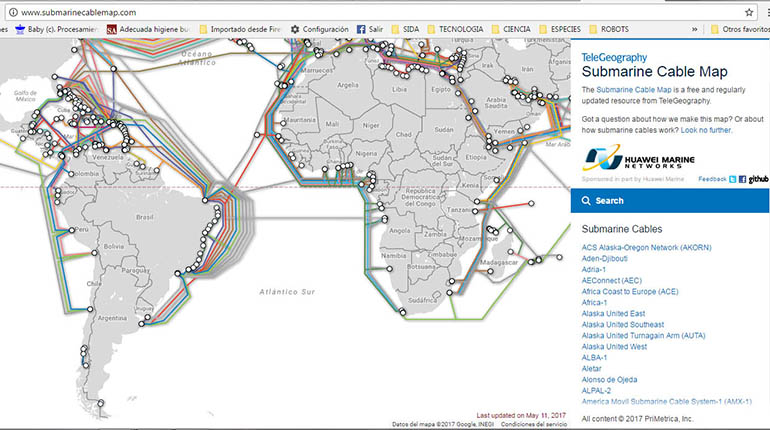Select Africa Coast to Europe (ACE) cable
Screen dimensions: 770x430
click(x=630, y=292)
